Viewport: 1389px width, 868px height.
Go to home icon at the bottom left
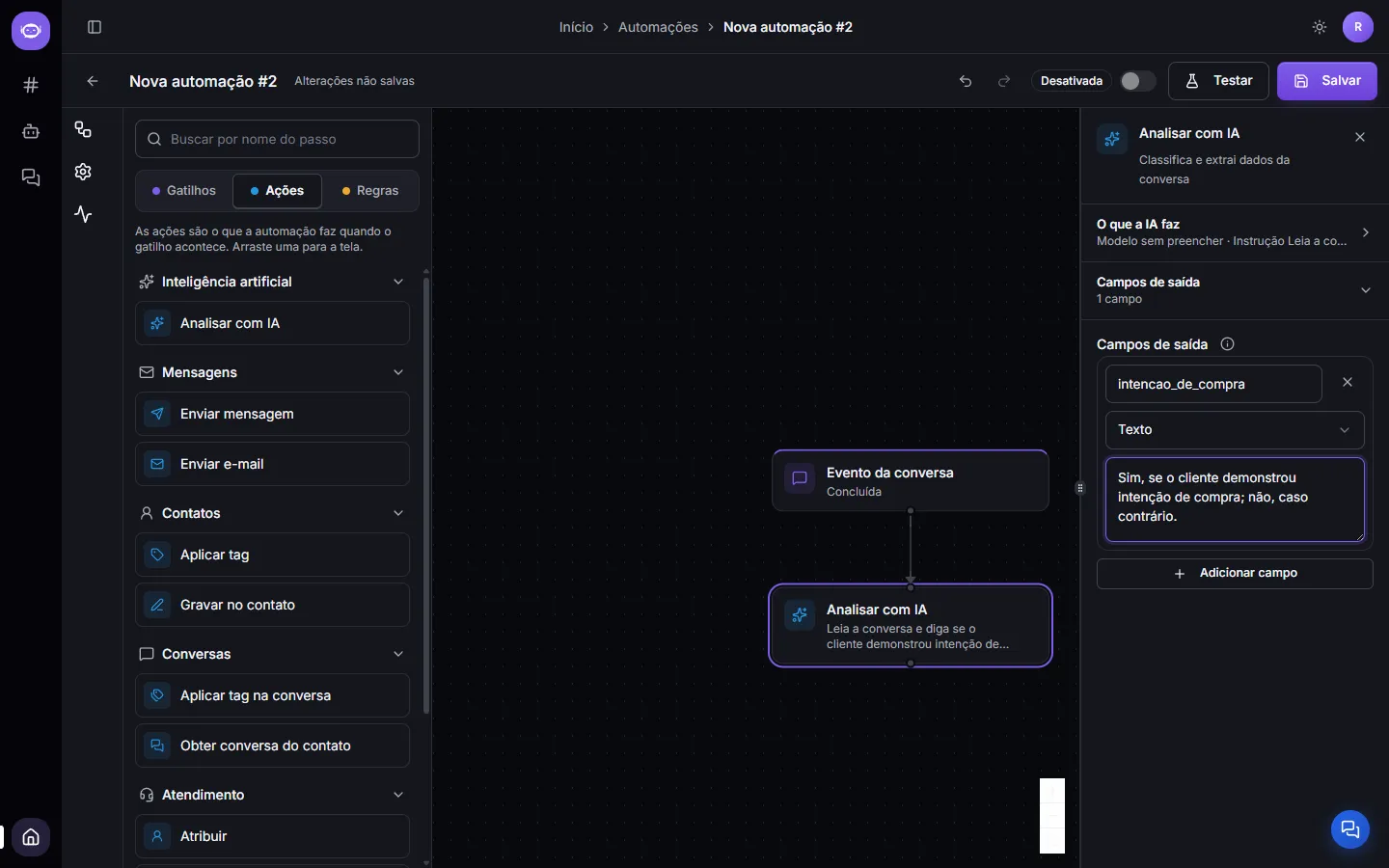click(x=31, y=837)
